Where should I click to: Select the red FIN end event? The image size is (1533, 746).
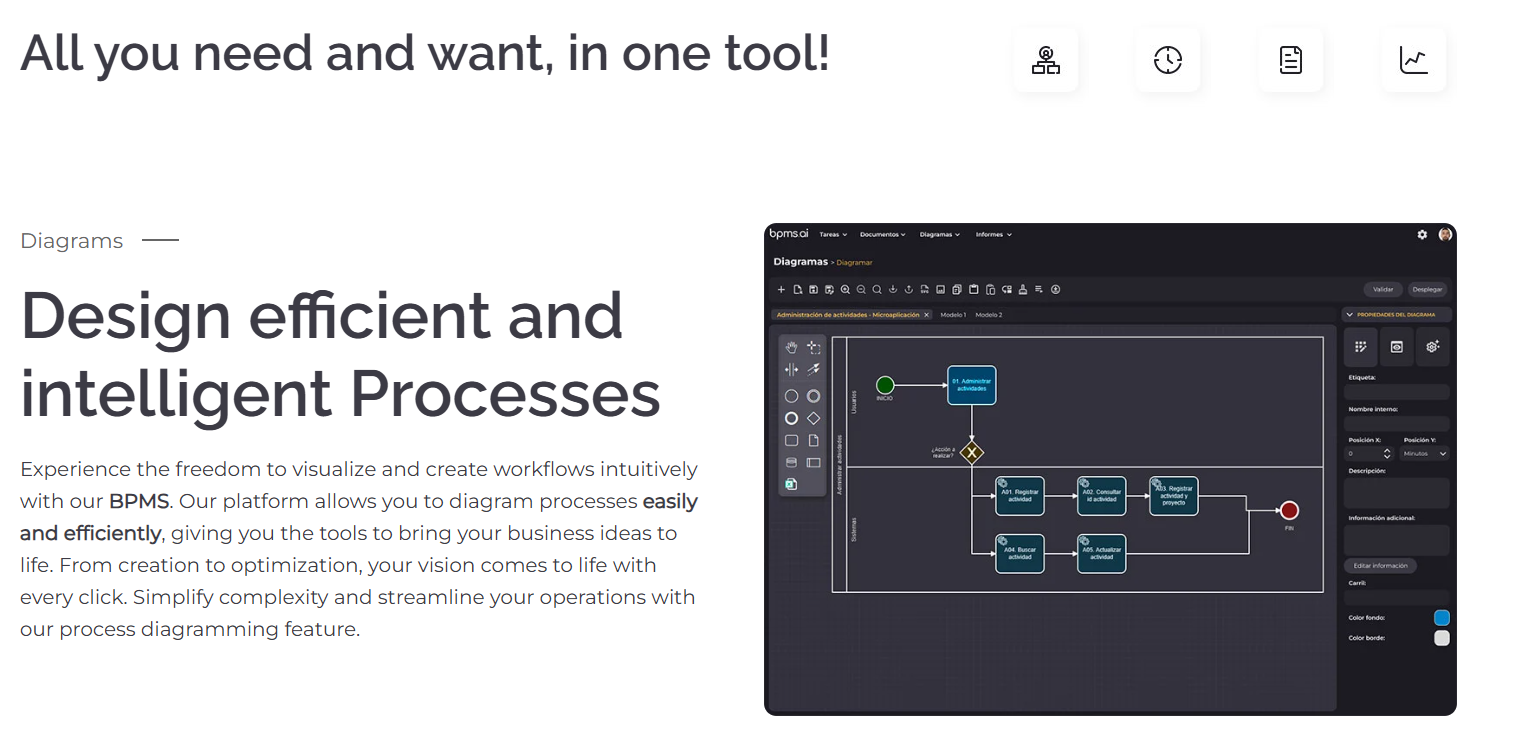click(1289, 510)
